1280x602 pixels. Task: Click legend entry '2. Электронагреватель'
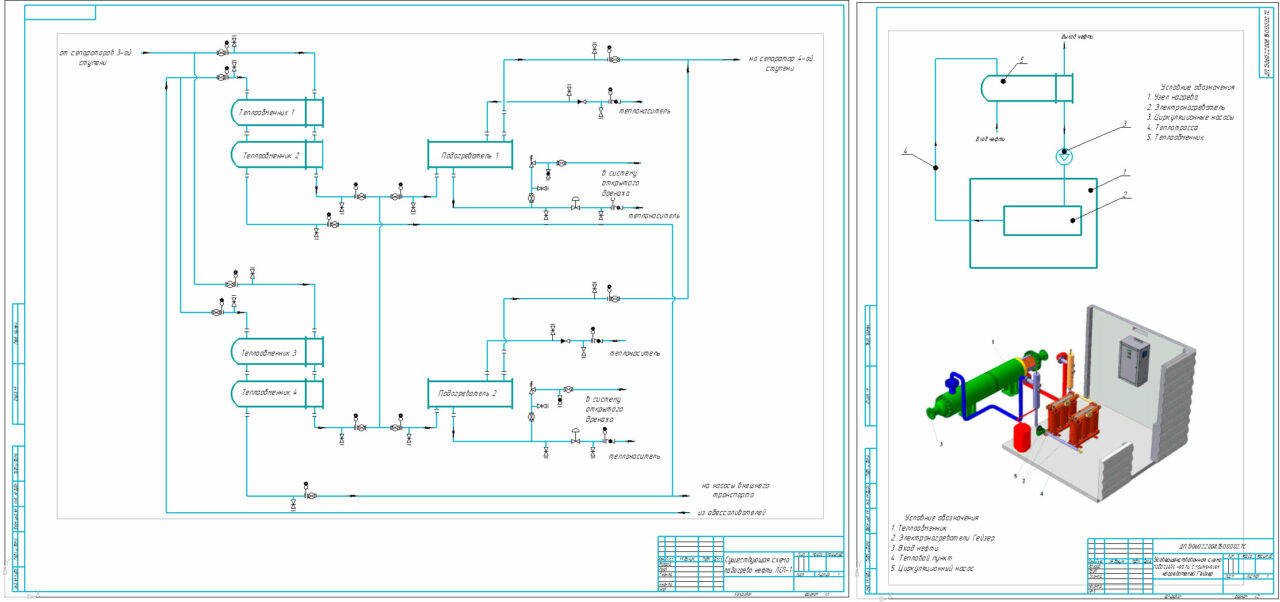tap(1187, 107)
